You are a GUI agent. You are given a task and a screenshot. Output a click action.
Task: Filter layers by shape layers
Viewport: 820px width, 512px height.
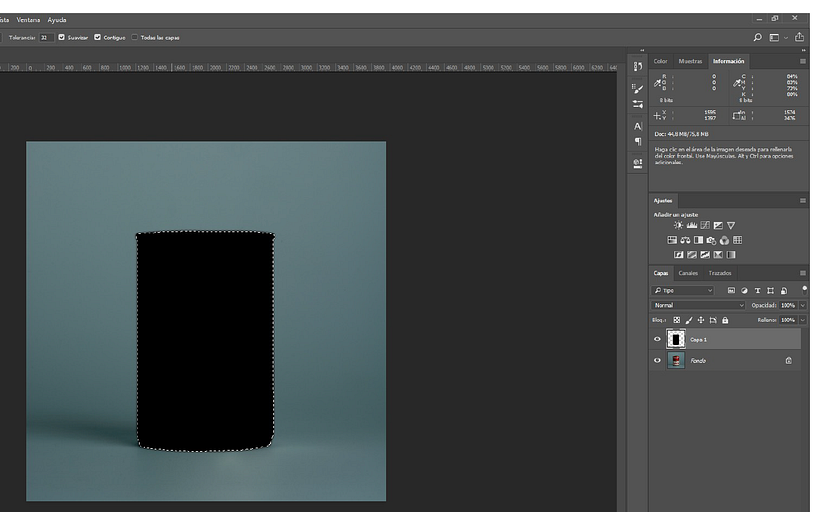[770, 290]
